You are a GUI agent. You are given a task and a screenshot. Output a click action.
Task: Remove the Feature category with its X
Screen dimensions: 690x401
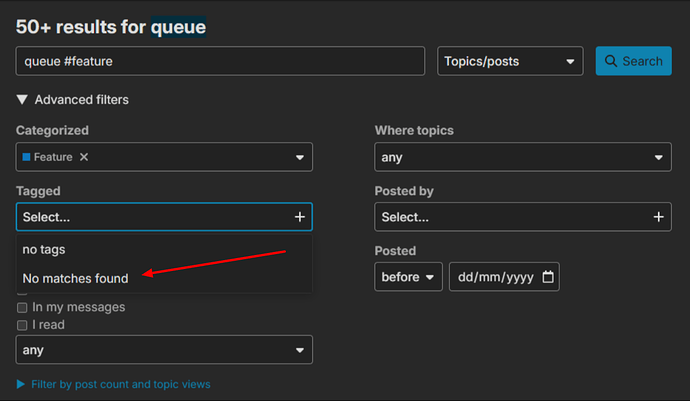[84, 157]
